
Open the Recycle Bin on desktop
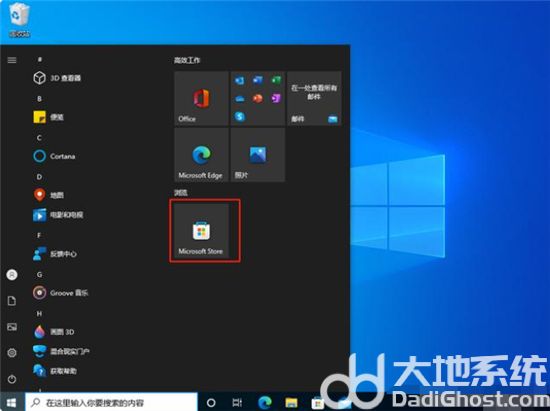point(20,19)
